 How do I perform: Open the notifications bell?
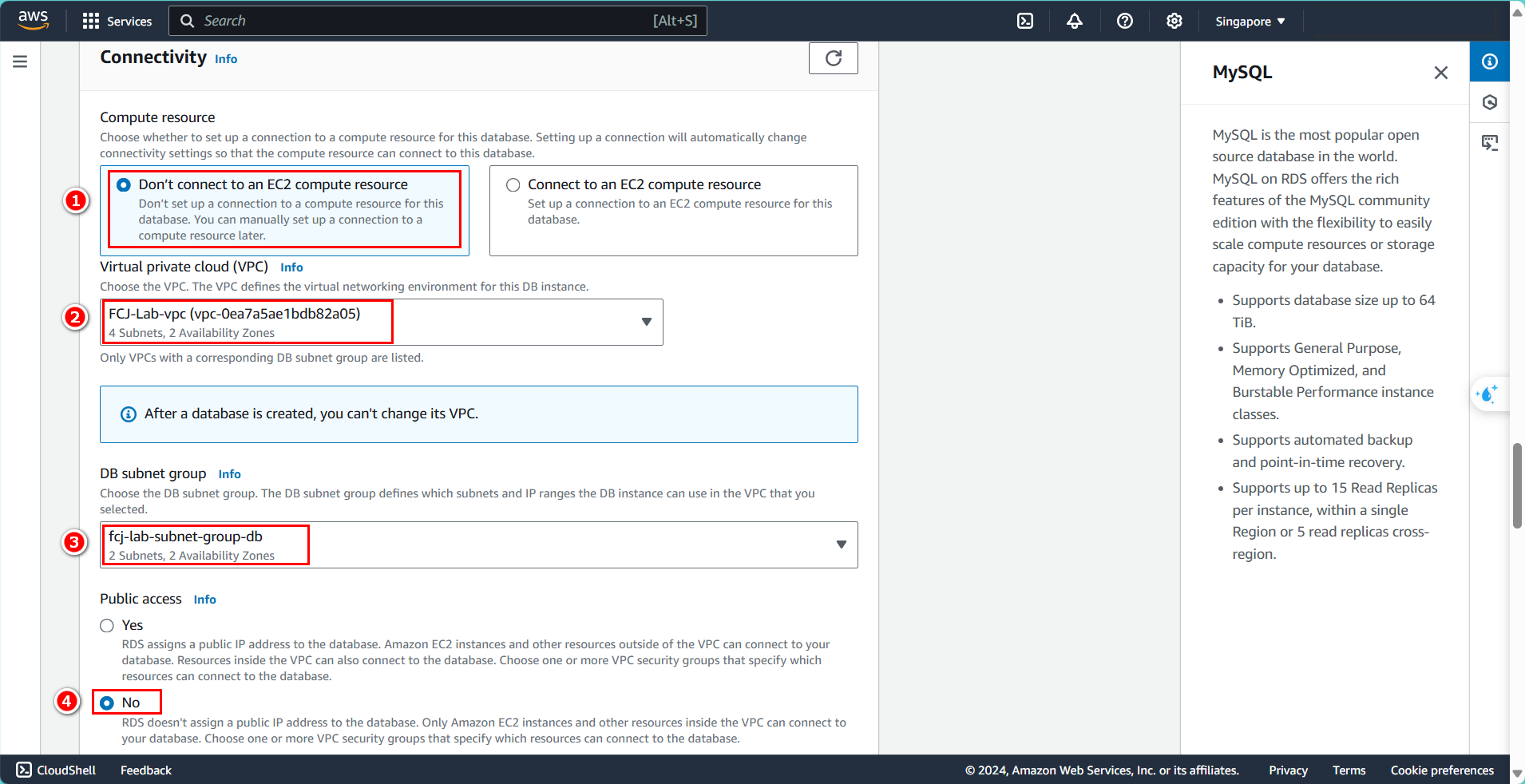pos(1075,21)
